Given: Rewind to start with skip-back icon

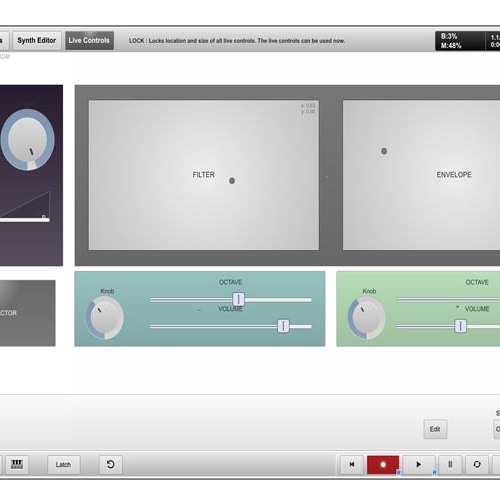Looking at the screenshot, I should [x=352, y=464].
